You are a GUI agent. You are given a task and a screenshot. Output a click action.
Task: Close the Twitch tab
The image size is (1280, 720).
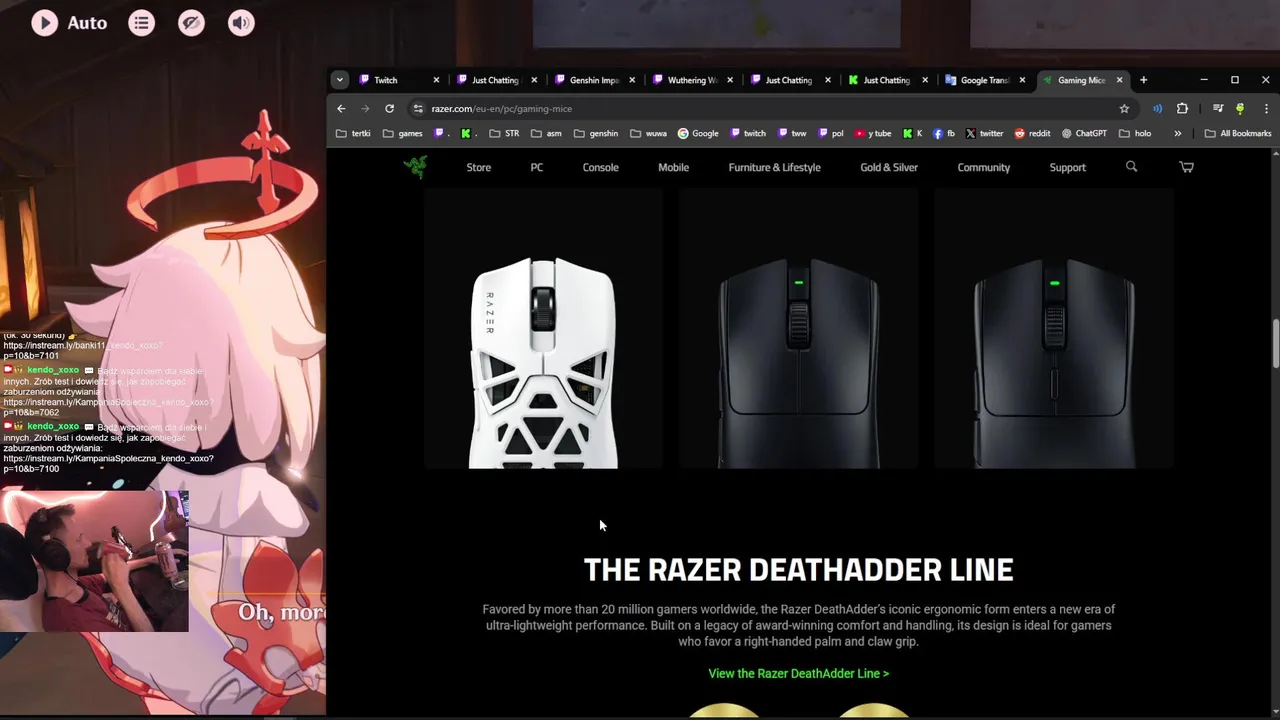click(x=436, y=80)
